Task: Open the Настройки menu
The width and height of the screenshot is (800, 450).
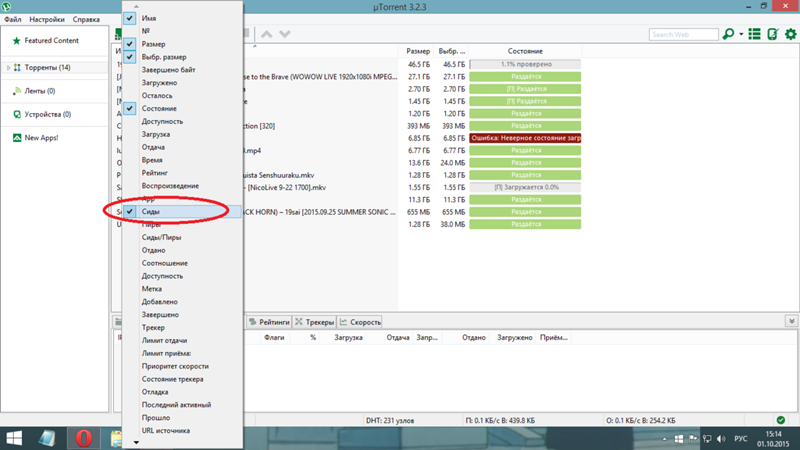Action: coord(47,19)
